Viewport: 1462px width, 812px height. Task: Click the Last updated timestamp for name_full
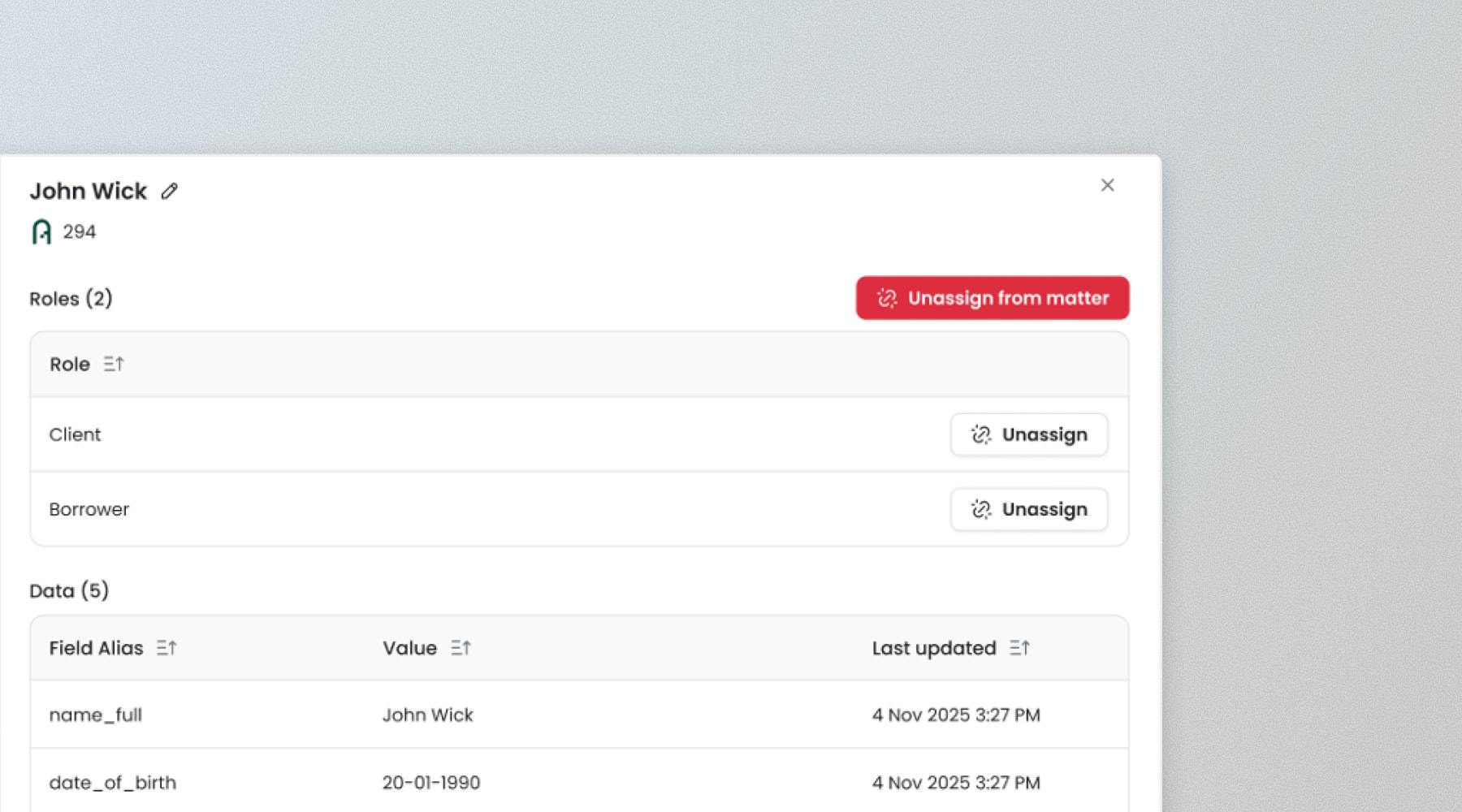tap(956, 715)
